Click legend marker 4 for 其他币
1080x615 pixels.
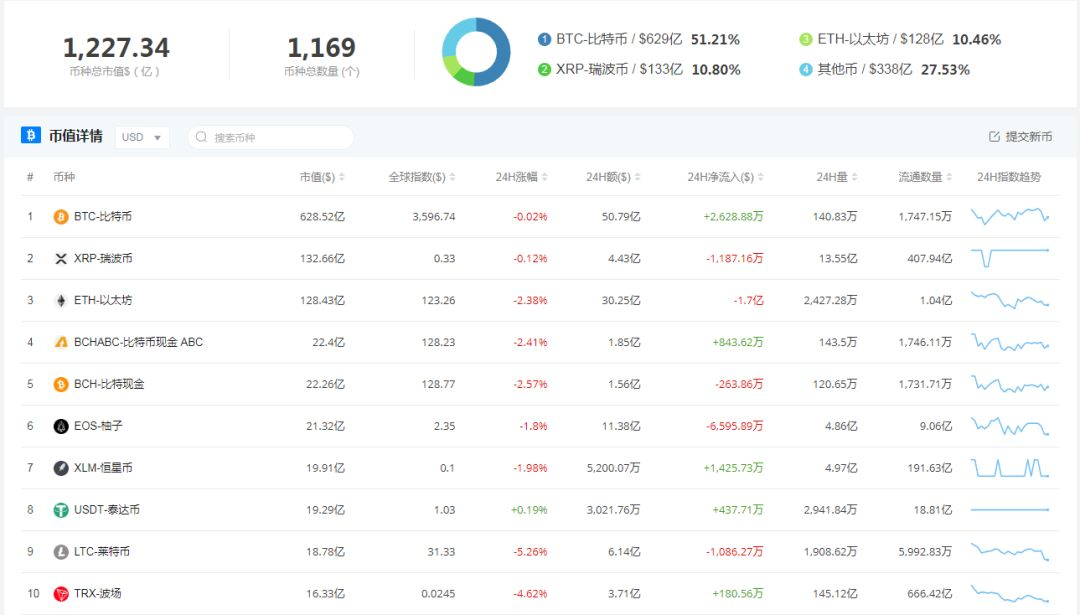[x=805, y=70]
